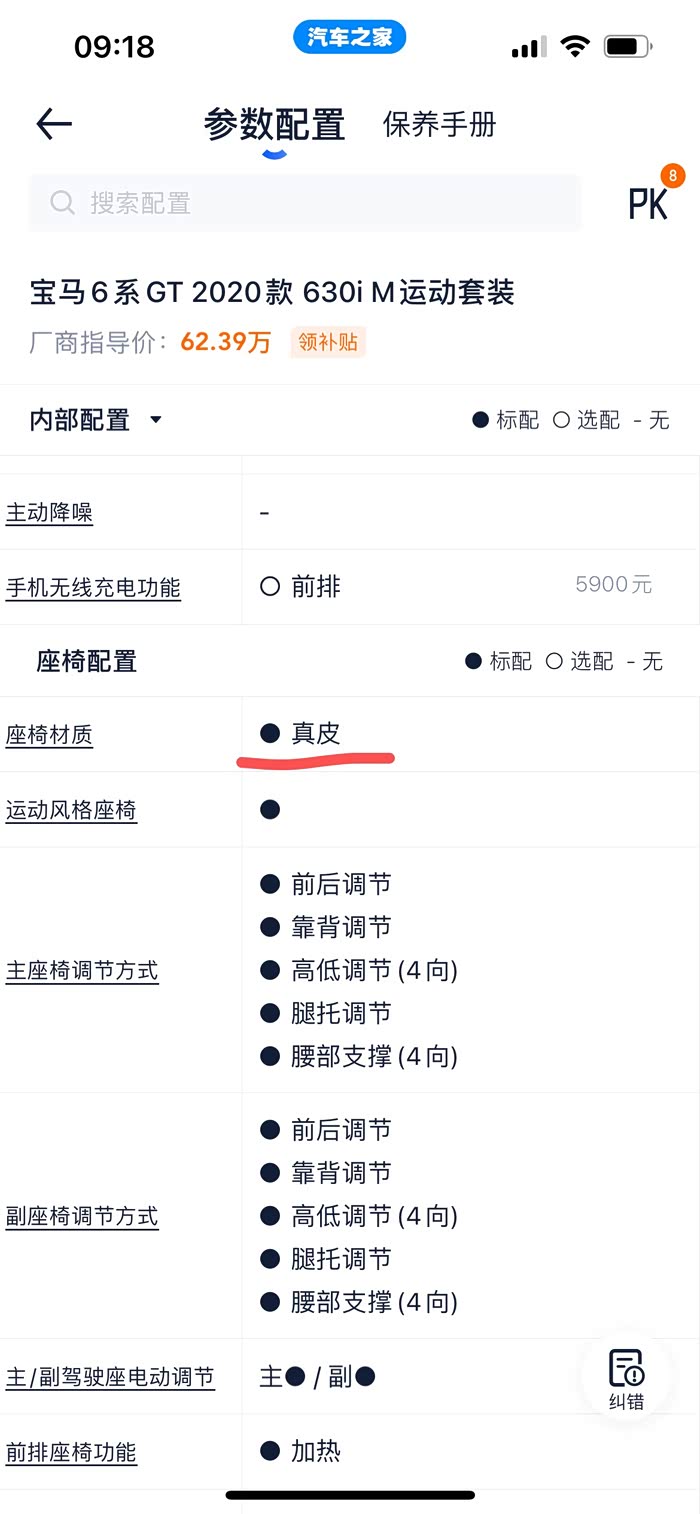The width and height of the screenshot is (700, 1514).
Task: Select the 前排 optional wireless charging circle
Action: 269,587
